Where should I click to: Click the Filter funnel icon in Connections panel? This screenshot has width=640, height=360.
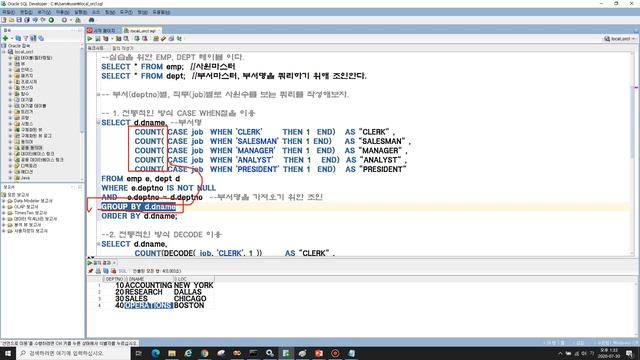pyautogui.click(x=26, y=38)
